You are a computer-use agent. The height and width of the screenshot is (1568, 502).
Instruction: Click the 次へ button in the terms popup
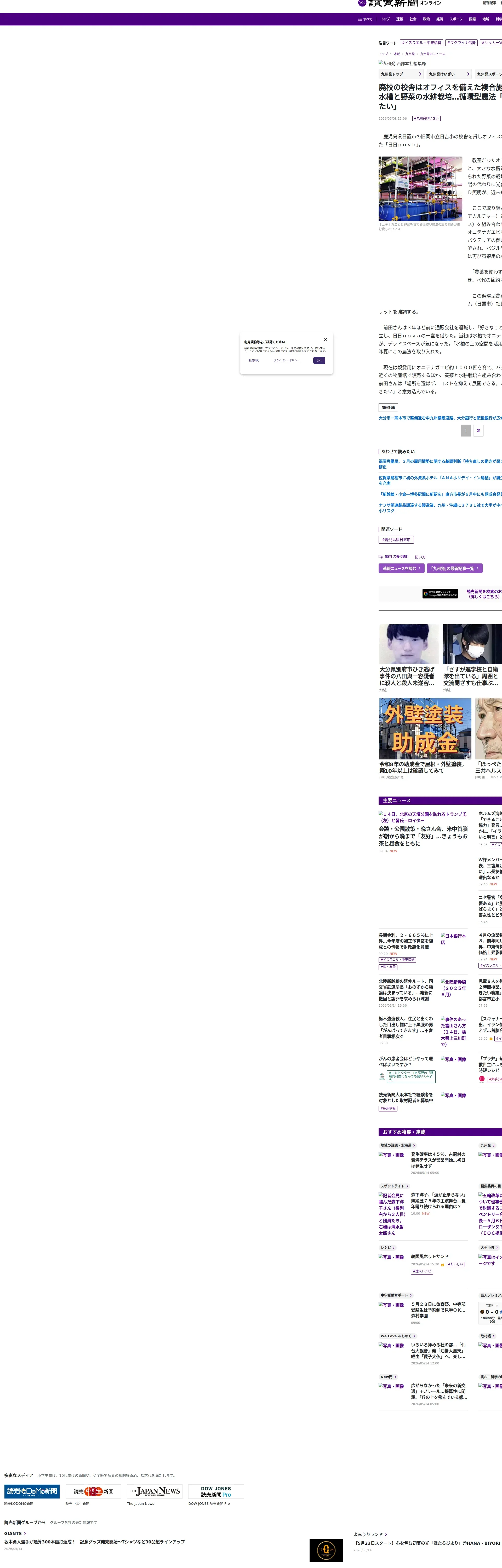[319, 360]
